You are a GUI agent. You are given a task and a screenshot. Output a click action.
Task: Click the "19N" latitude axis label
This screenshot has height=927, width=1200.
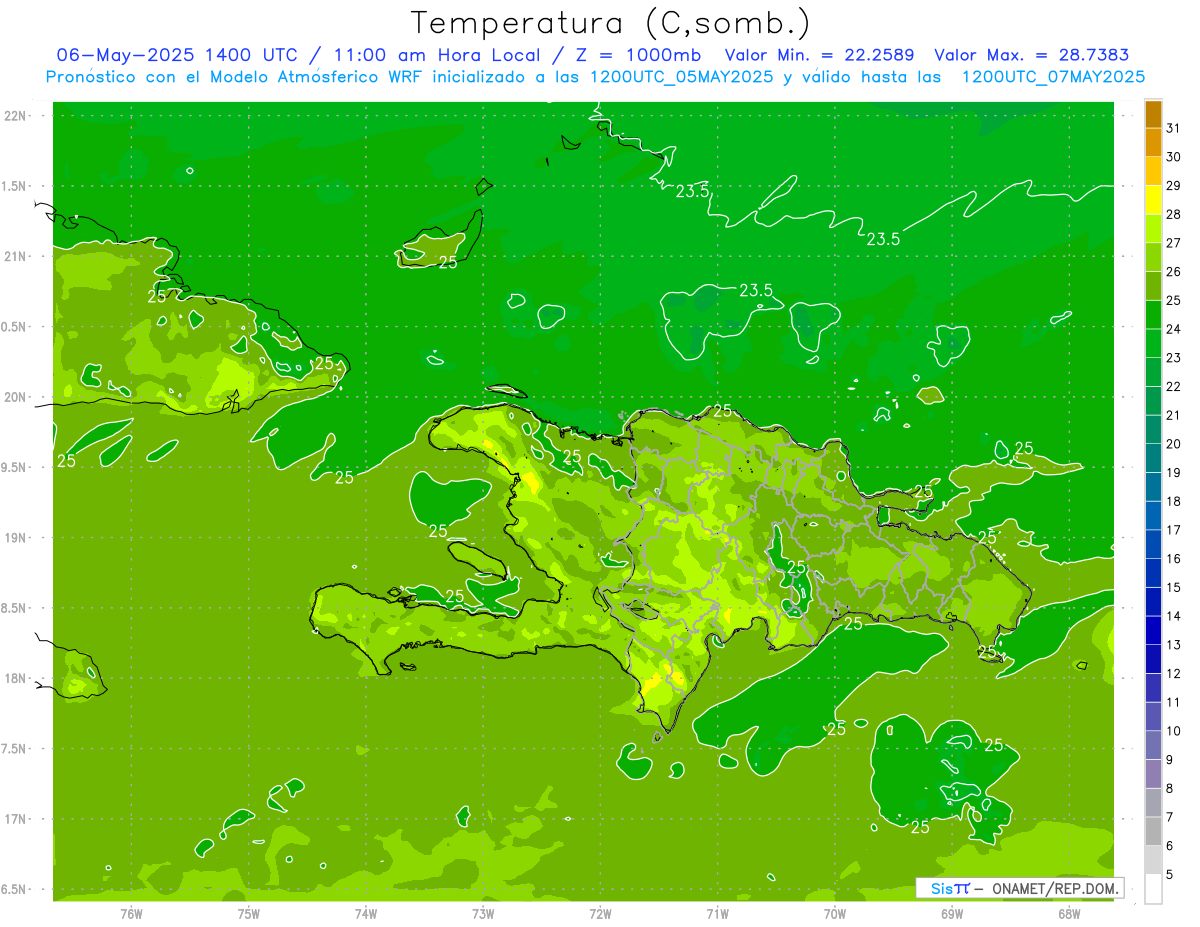pos(15,538)
